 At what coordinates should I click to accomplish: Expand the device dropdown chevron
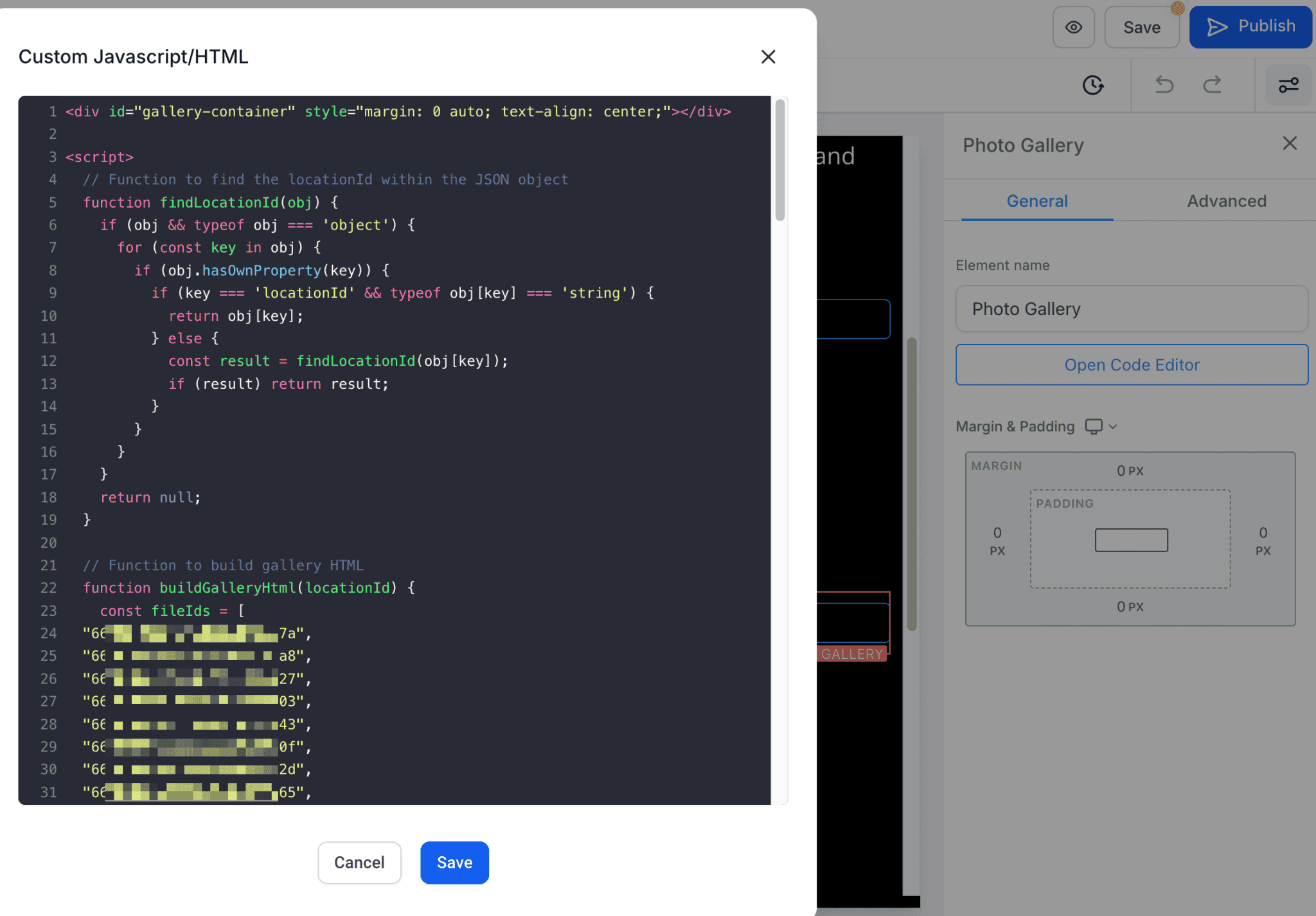pos(1113,427)
